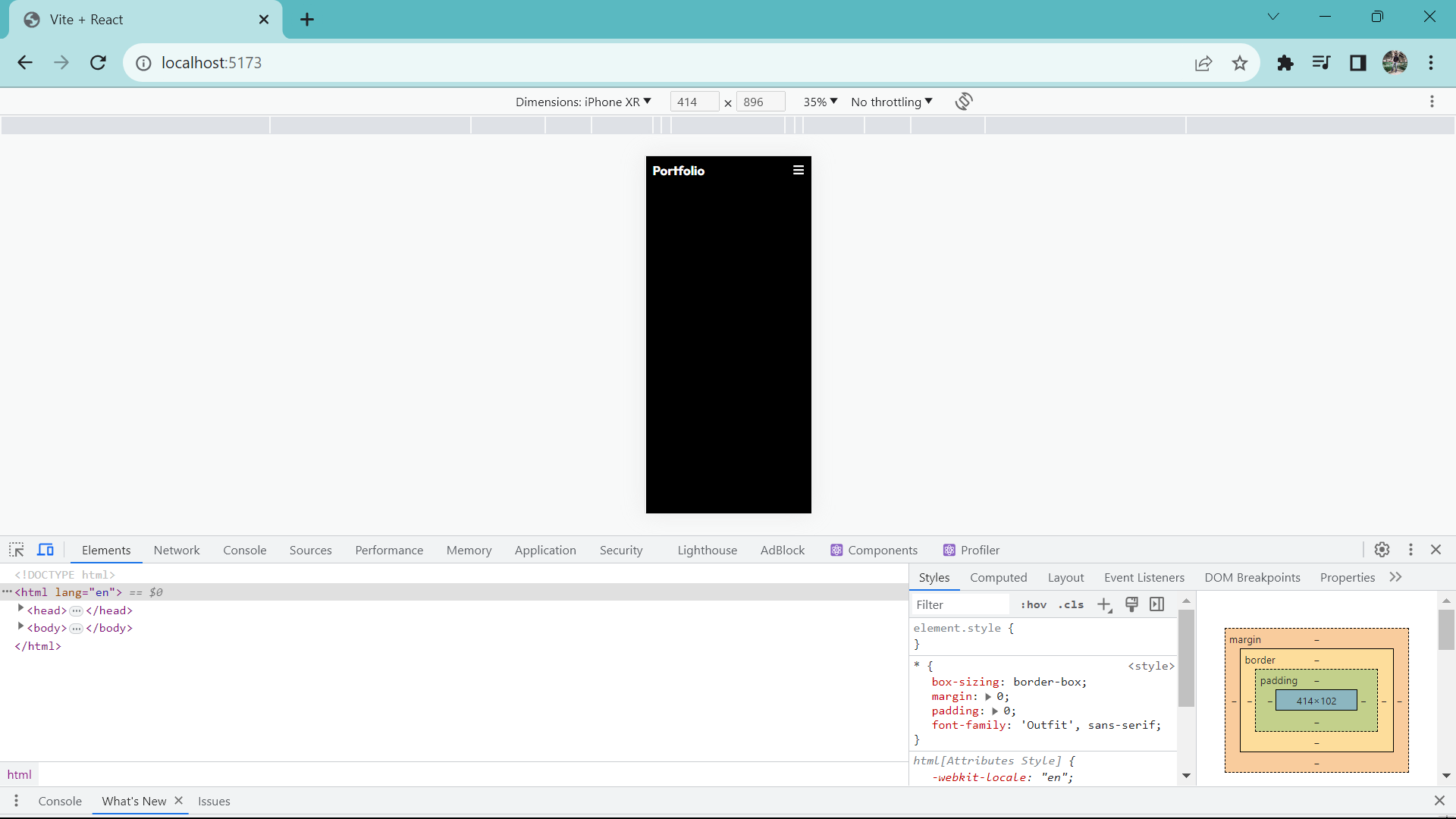Select the inspect element tool

(x=16, y=550)
